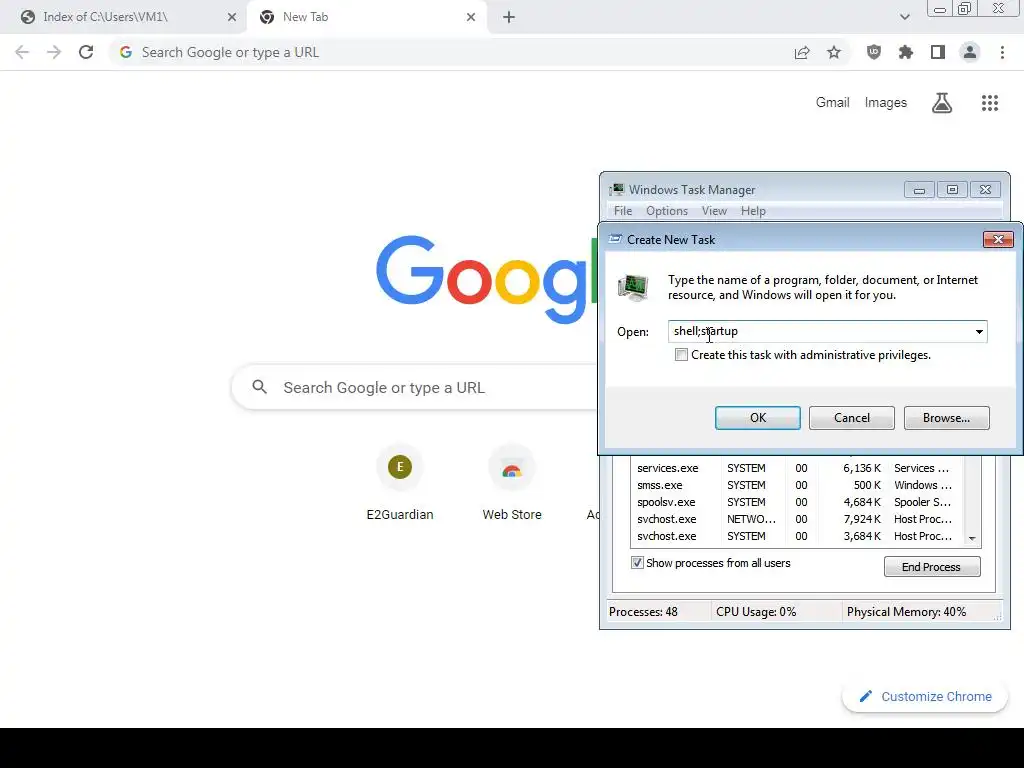
Task: Open Search Labs flask icon
Action: 942,103
